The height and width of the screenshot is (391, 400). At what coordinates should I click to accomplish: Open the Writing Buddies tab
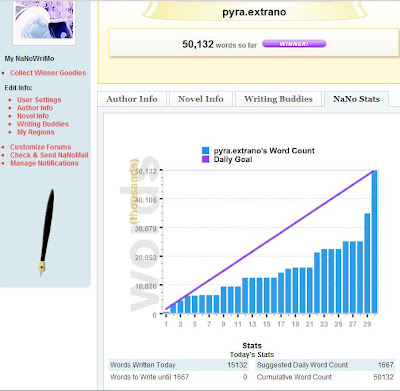(278, 99)
